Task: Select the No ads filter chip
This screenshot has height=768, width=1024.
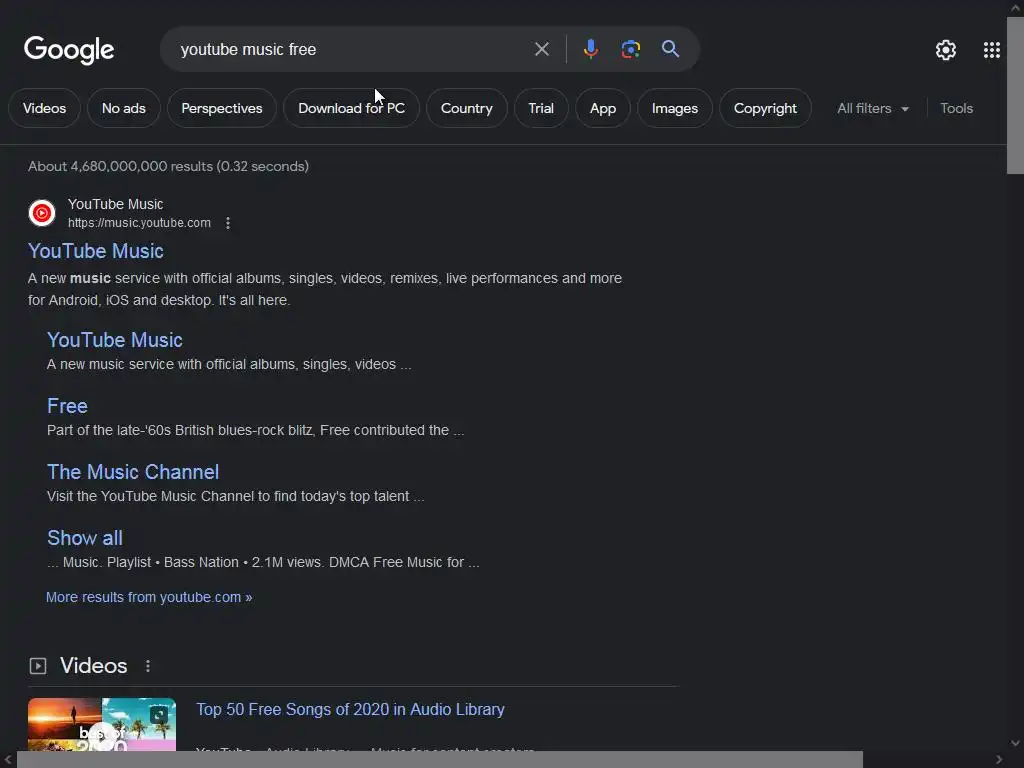Action: pos(123,108)
